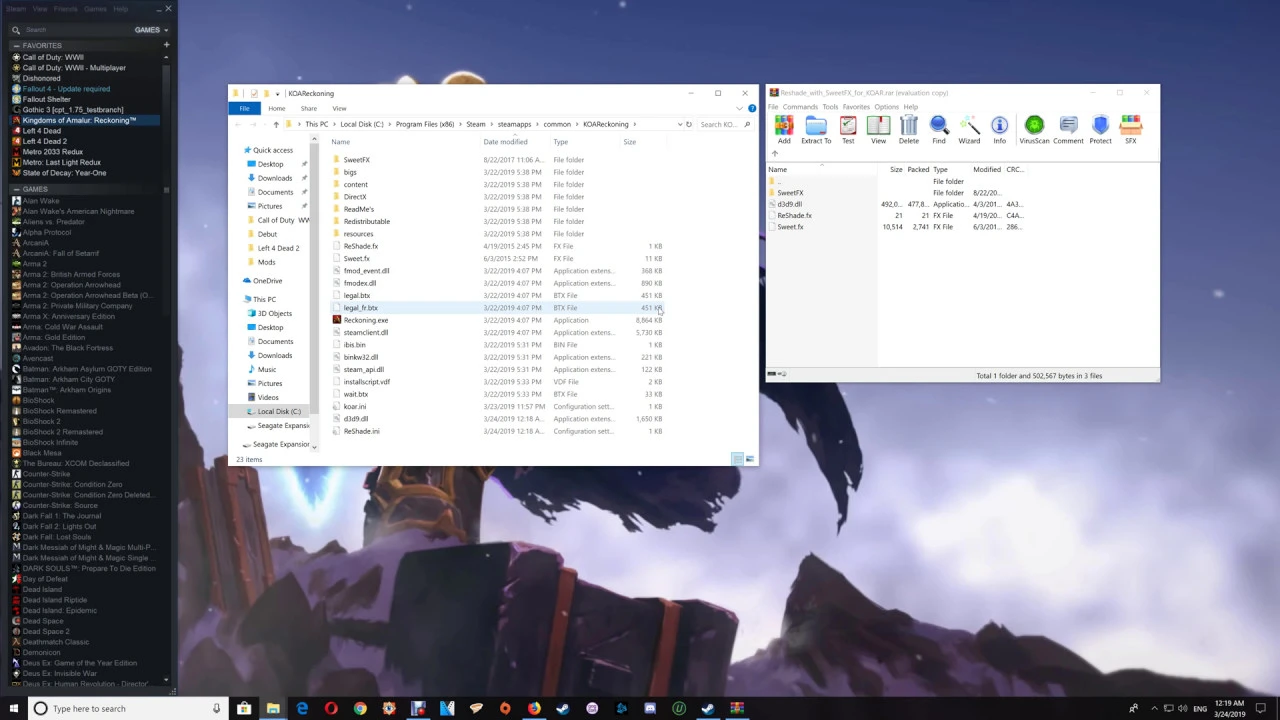Viewport: 1280px width, 720px height.
Task: Open Firefox from taskbar
Action: 534,708
